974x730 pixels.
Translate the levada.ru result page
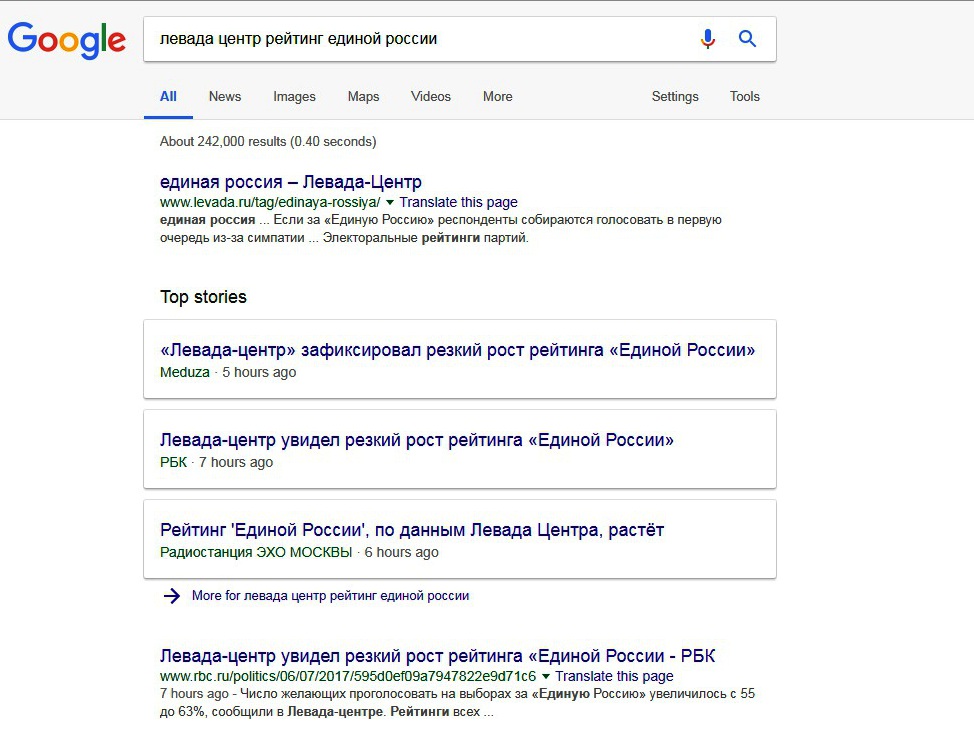[458, 203]
